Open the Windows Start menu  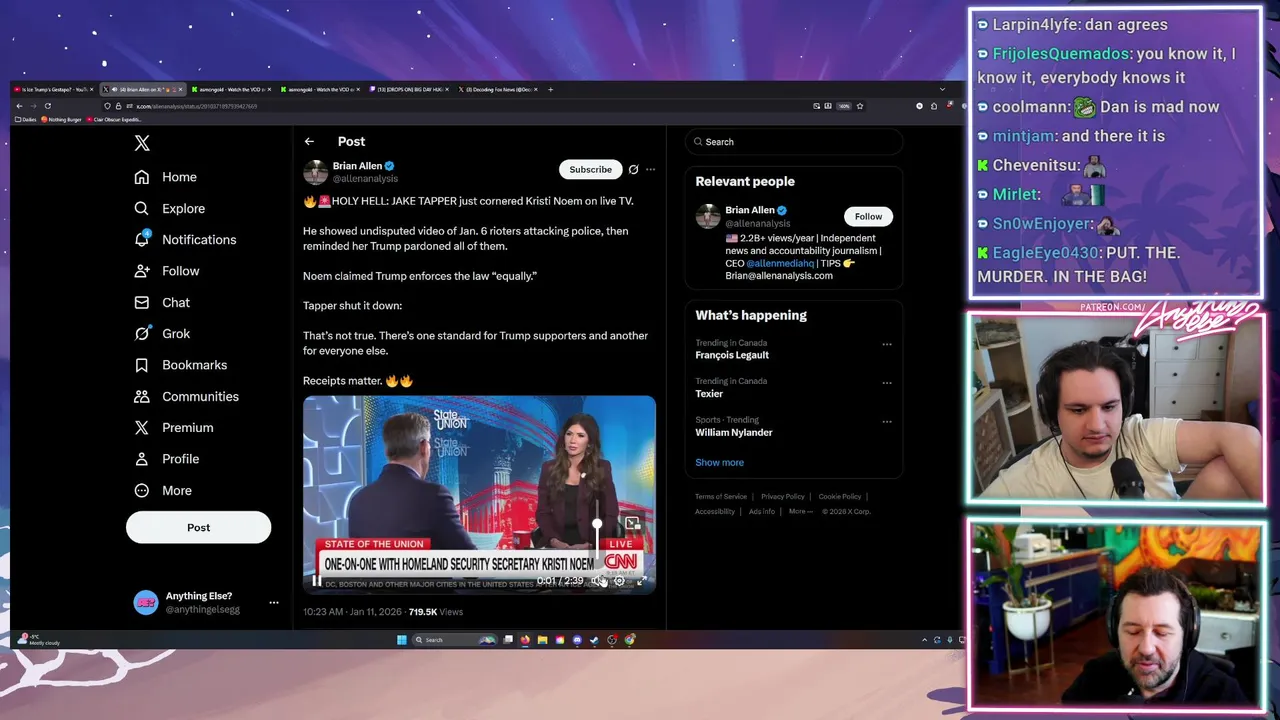tap(401, 640)
